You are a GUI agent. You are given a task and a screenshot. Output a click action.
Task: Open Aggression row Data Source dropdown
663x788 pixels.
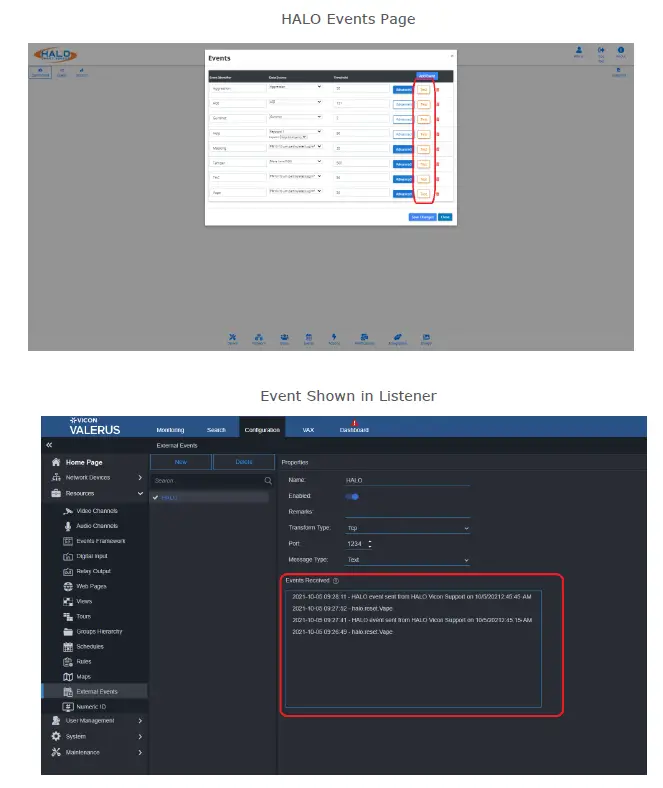tap(295, 87)
